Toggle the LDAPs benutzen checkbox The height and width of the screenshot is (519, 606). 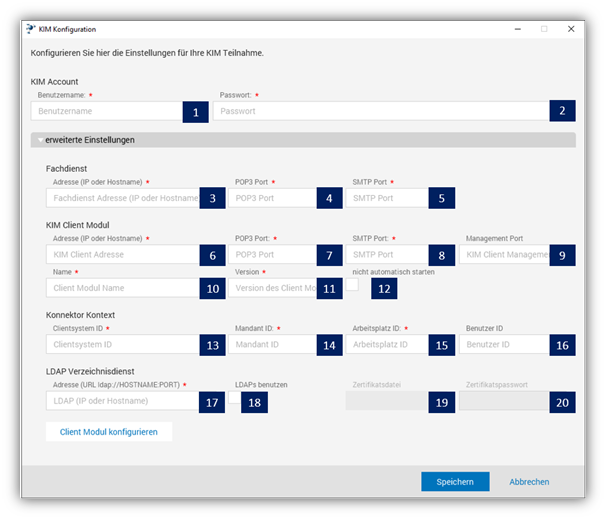point(234,397)
